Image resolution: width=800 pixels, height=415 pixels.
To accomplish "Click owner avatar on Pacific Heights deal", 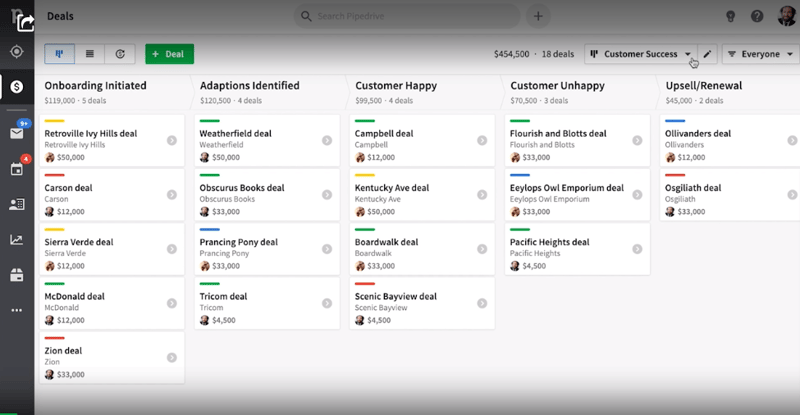I will (515, 266).
